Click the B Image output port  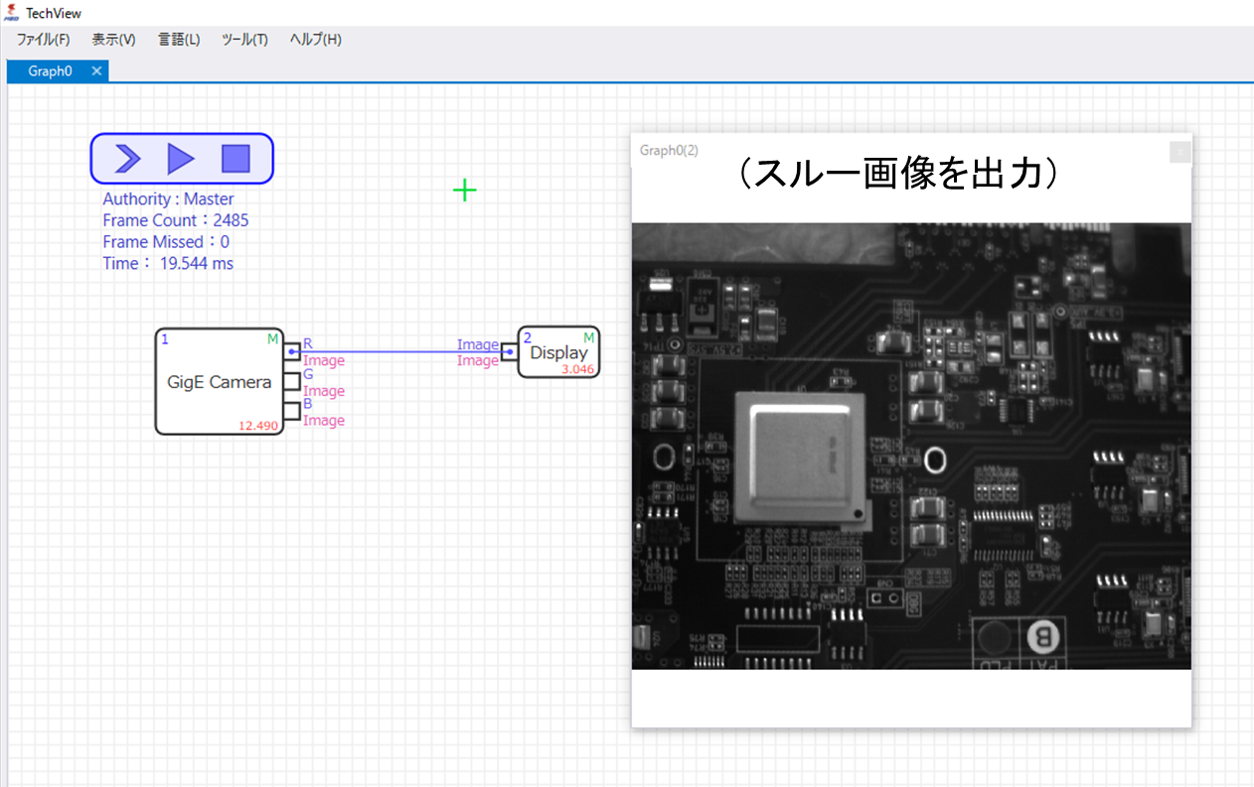292,412
